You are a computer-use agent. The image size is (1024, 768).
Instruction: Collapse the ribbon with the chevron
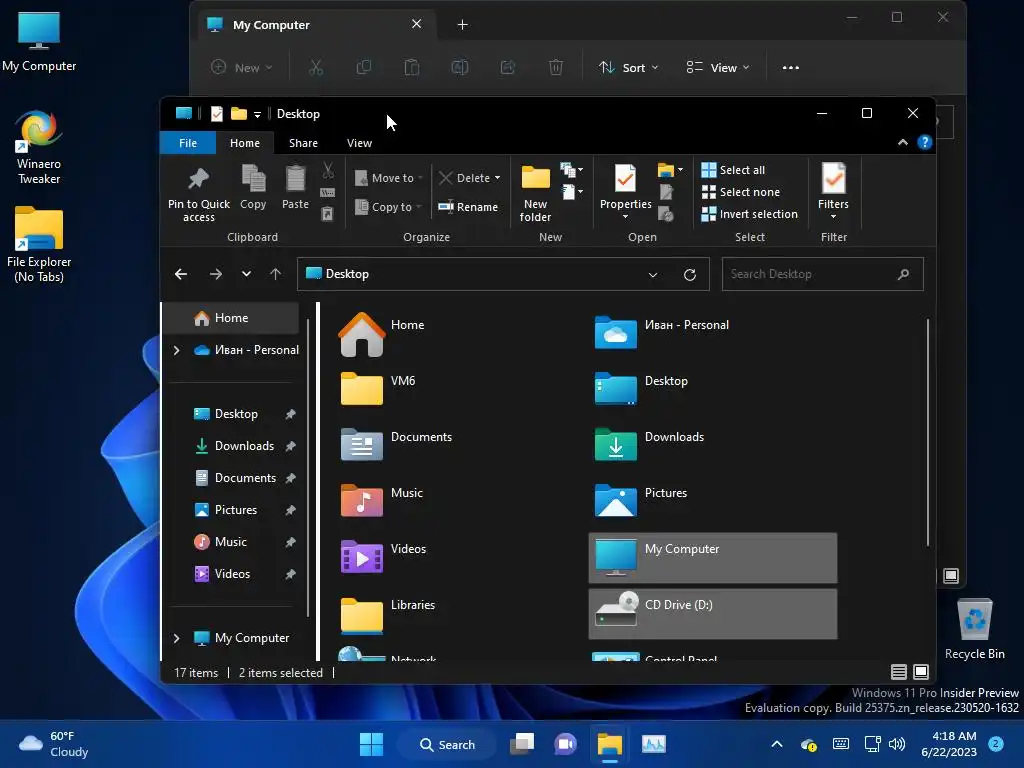point(903,142)
